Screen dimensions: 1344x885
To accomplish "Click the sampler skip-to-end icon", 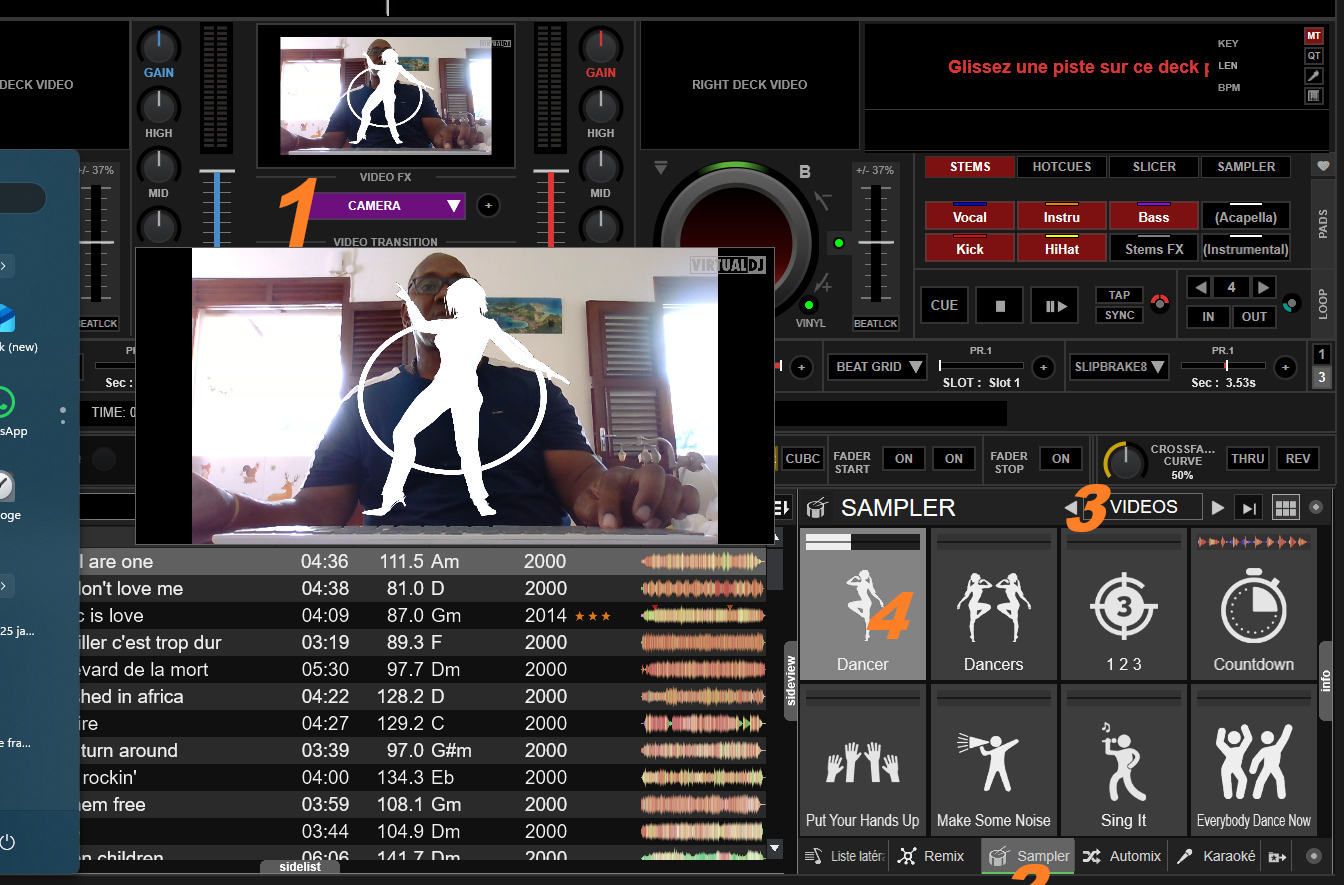I will point(1247,507).
